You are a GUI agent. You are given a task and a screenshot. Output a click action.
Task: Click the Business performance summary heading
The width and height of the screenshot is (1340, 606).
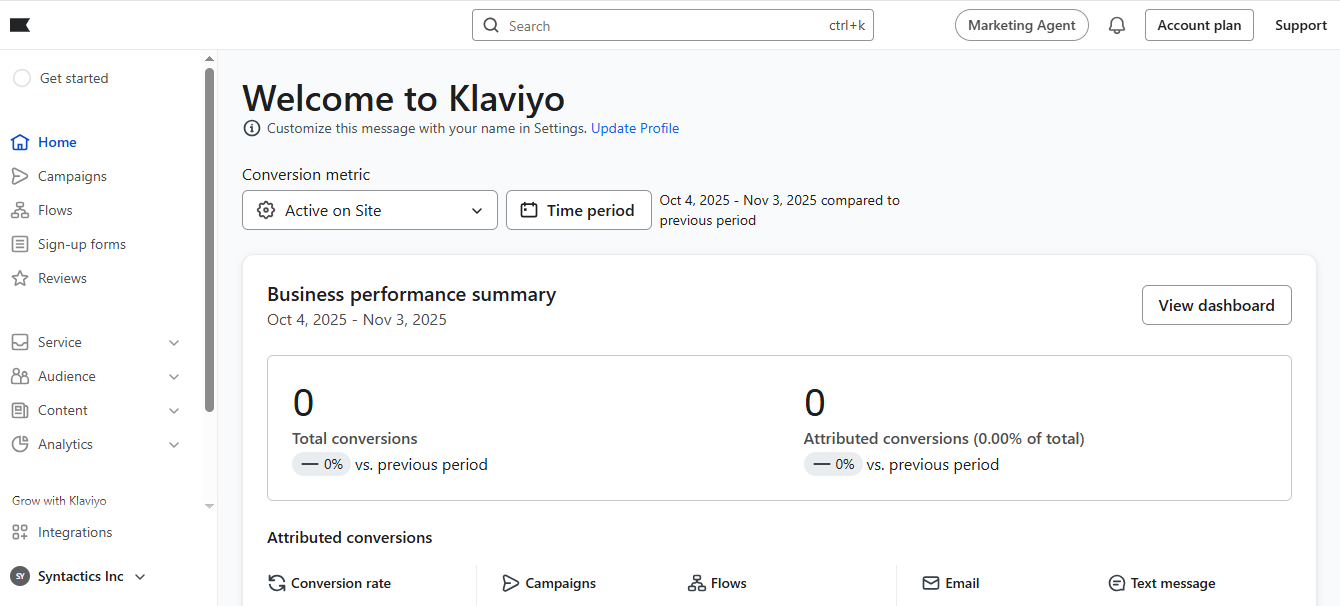click(411, 294)
